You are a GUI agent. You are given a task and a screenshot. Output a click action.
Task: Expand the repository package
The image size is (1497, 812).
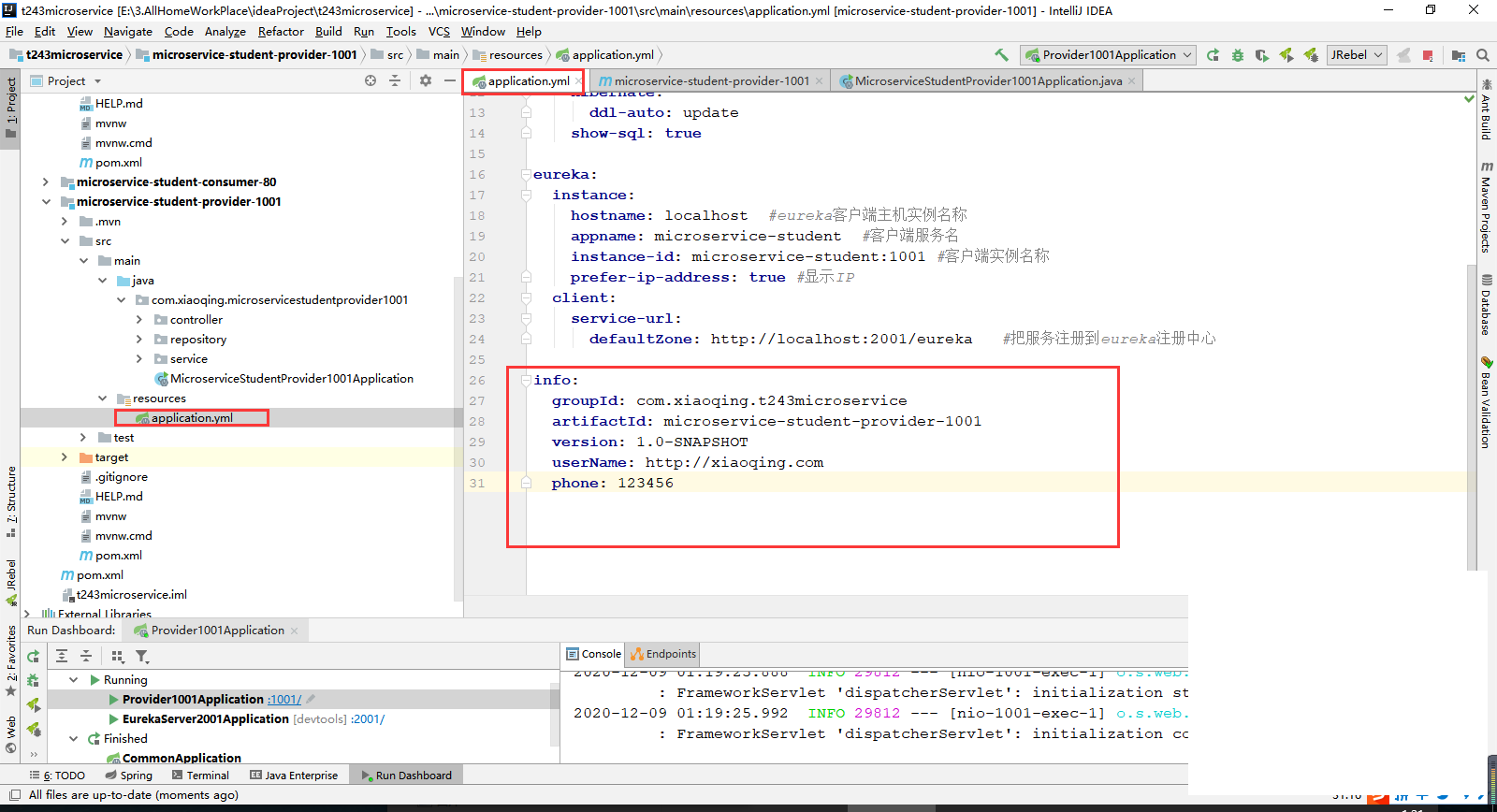click(139, 340)
